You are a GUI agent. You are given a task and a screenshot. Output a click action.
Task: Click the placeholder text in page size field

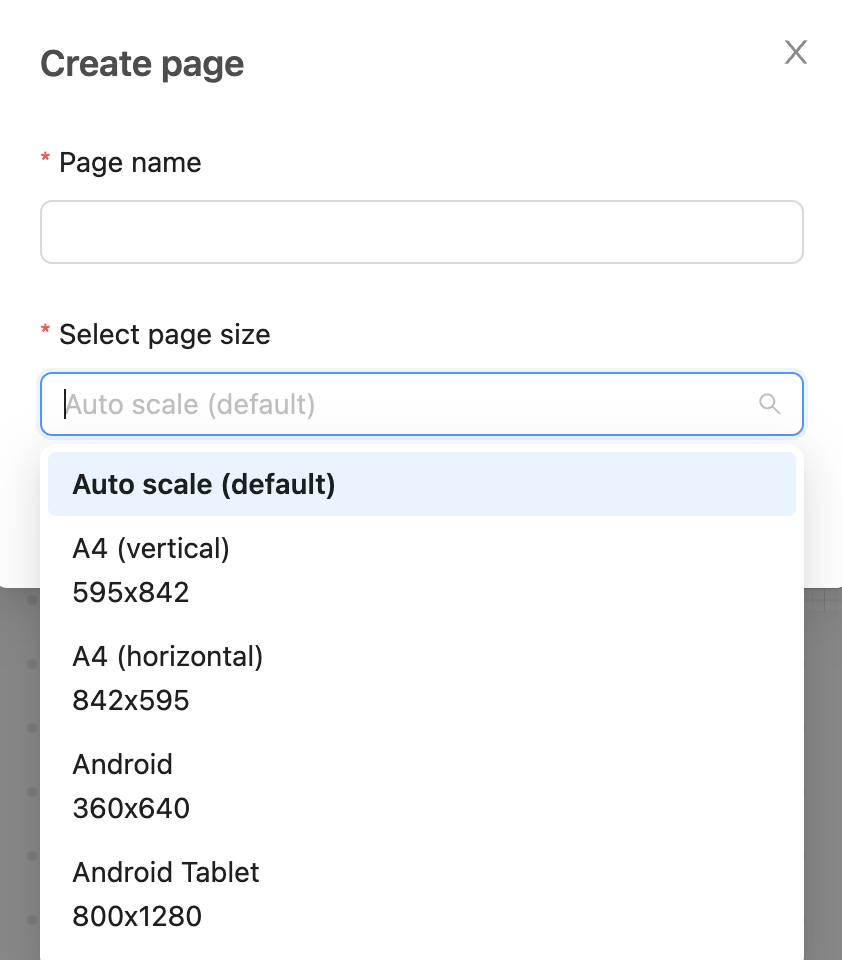191,404
